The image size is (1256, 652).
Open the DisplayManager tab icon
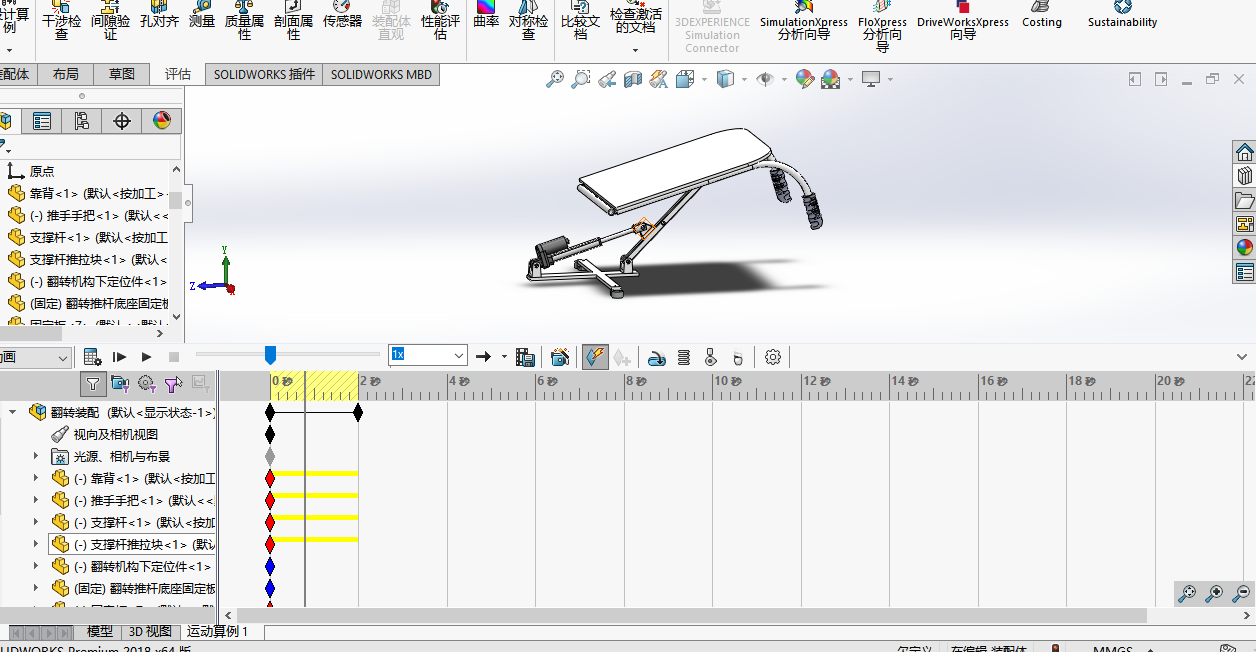pyautogui.click(x=161, y=121)
